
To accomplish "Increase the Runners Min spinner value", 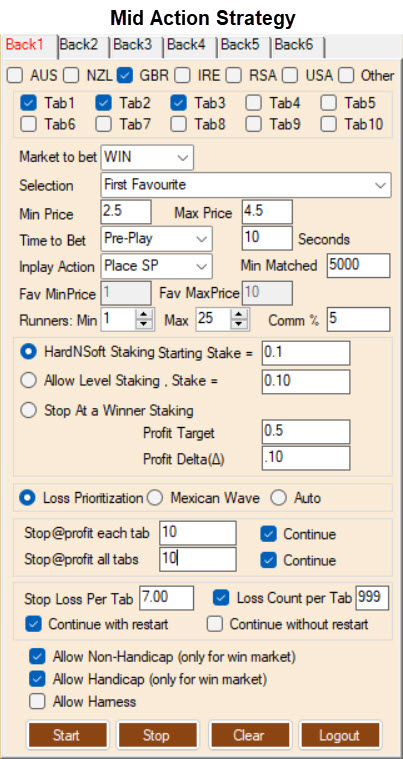I will (144, 314).
